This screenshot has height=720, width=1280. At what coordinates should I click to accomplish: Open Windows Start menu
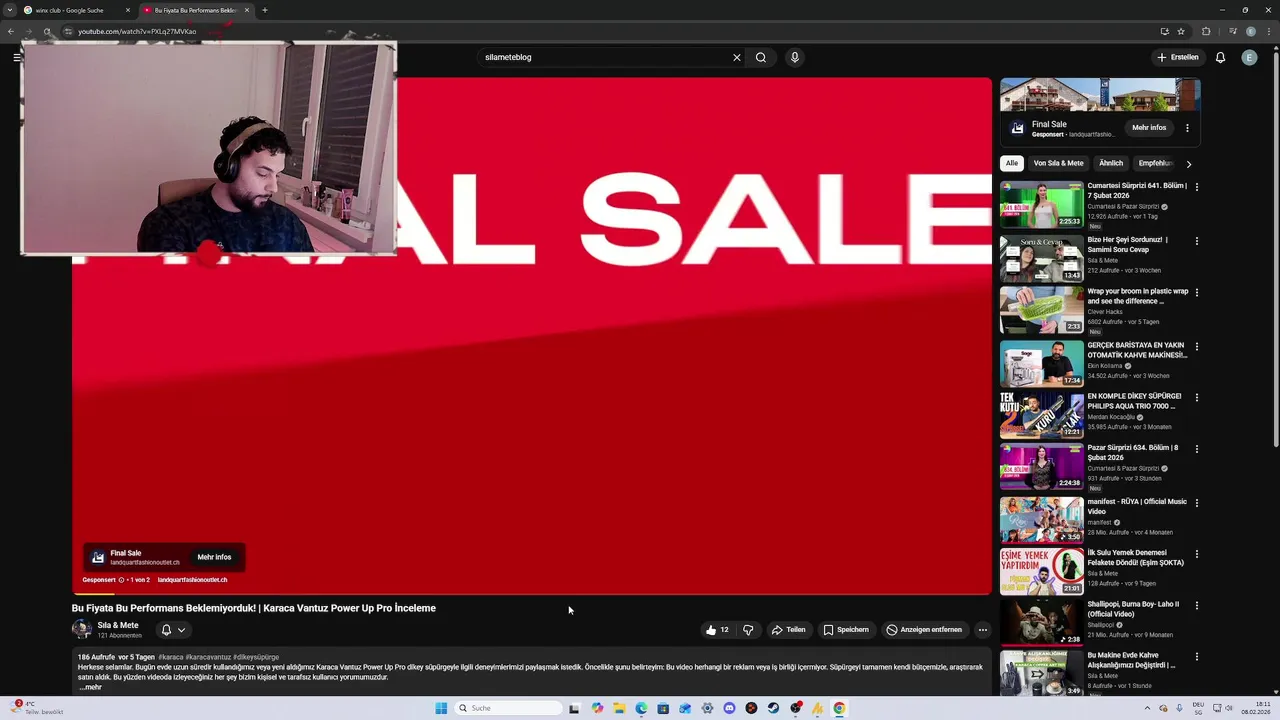(441, 708)
